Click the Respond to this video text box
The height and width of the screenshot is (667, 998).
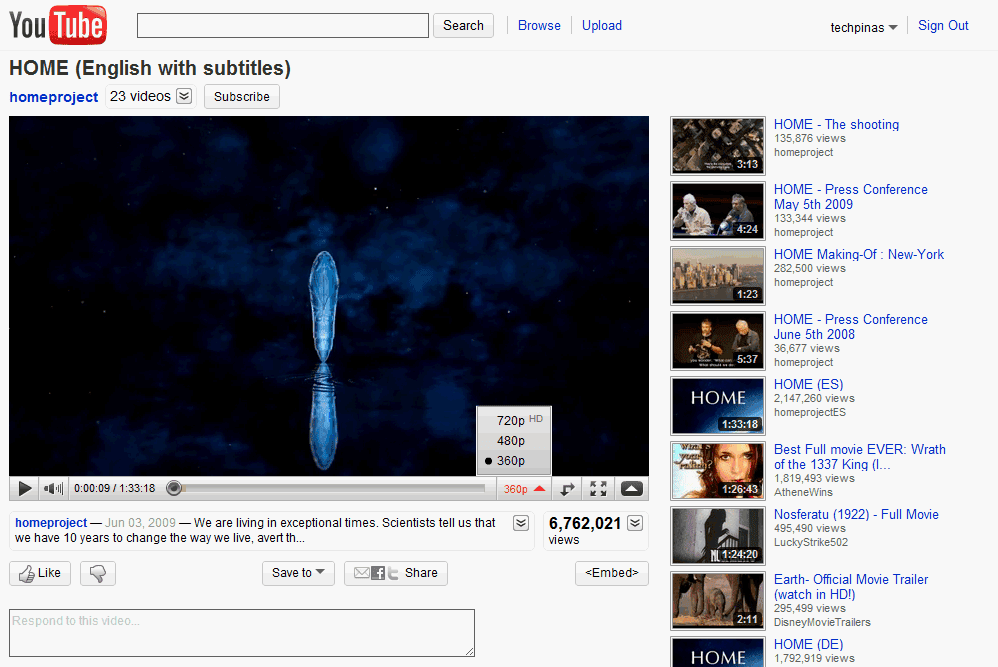click(x=242, y=633)
